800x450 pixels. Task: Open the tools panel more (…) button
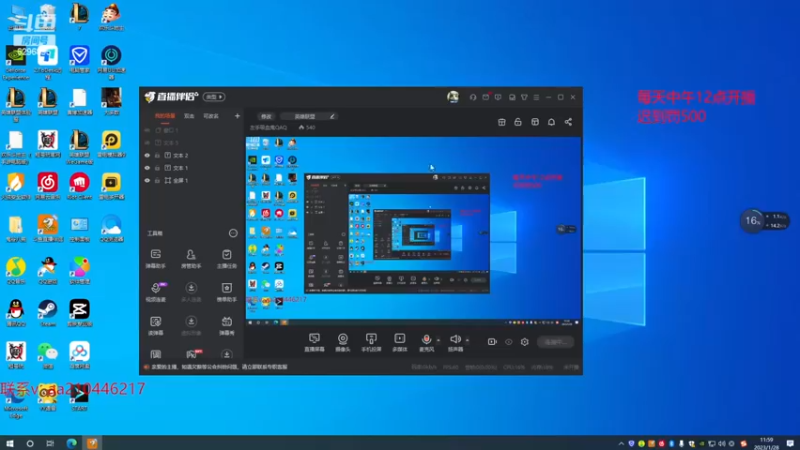click(233, 233)
